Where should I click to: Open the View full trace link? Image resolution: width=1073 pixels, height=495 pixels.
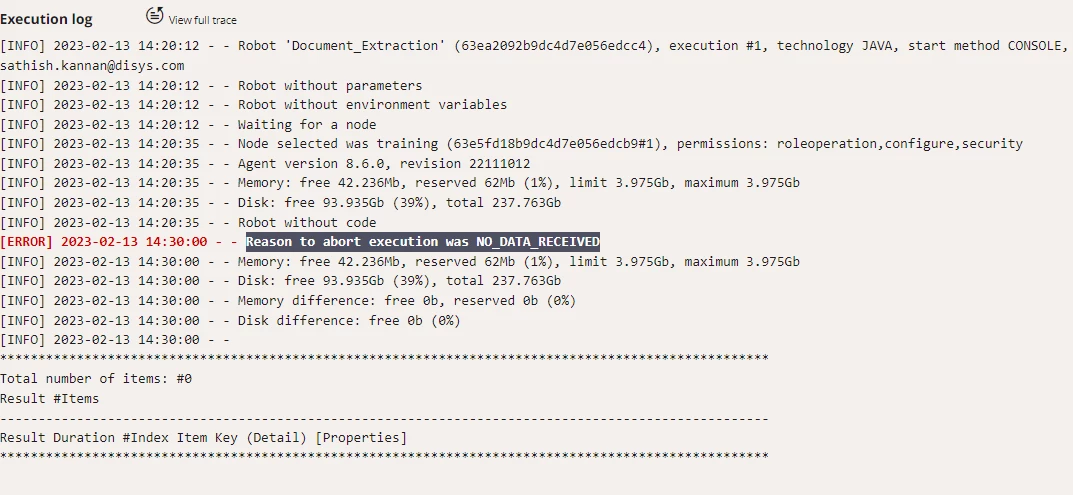pos(203,21)
